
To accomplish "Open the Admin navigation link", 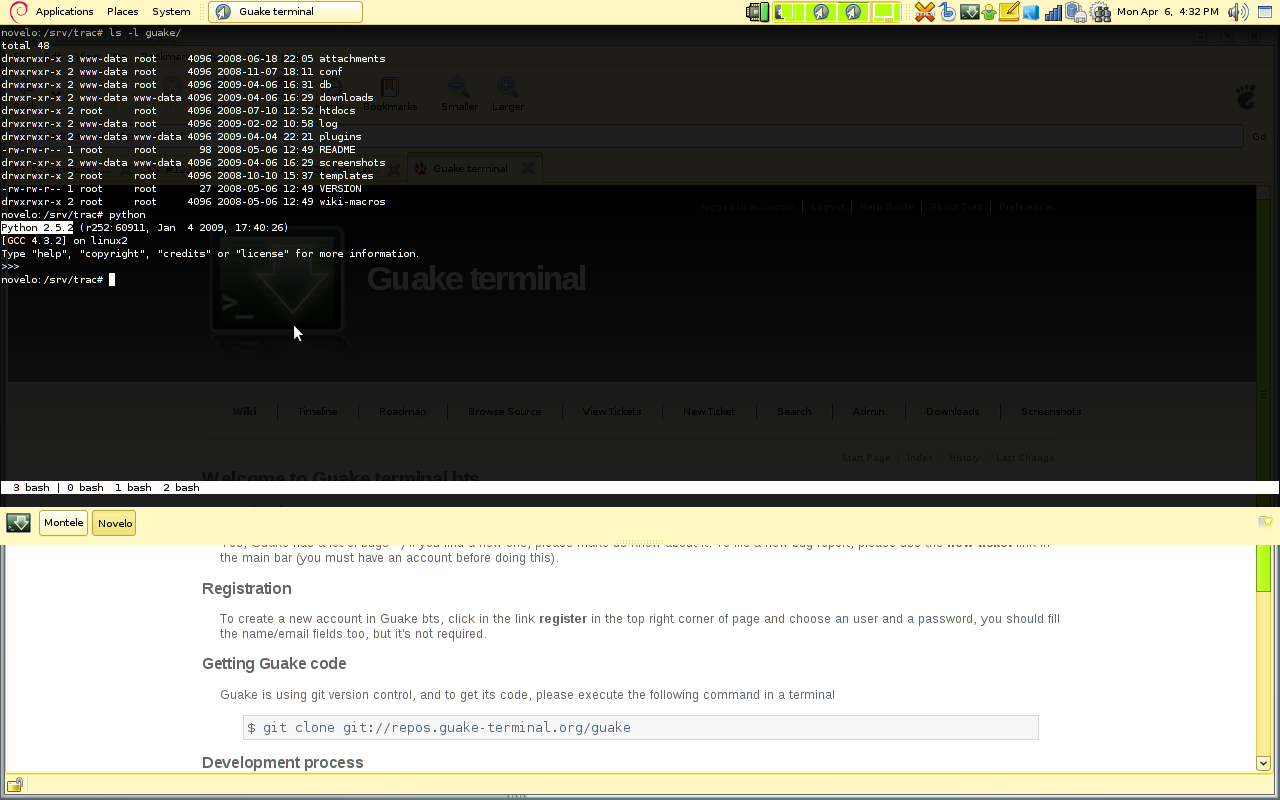I will coord(868,411).
